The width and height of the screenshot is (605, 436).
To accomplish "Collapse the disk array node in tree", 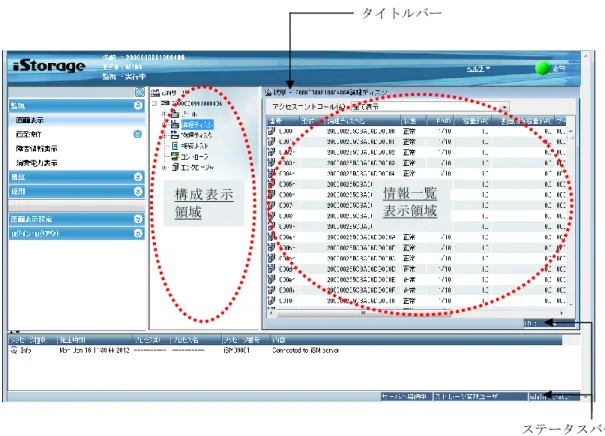I will [154, 103].
